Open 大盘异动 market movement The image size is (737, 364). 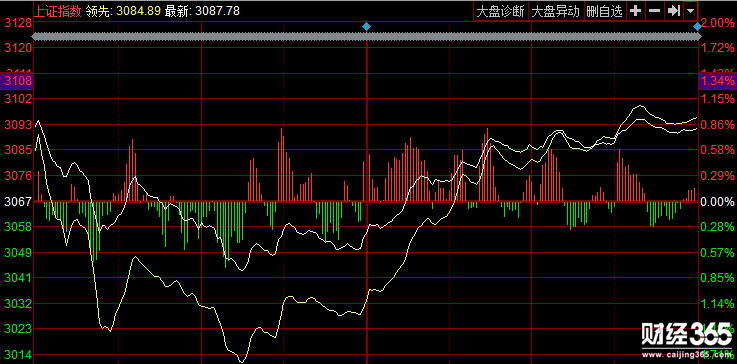[x=556, y=11]
